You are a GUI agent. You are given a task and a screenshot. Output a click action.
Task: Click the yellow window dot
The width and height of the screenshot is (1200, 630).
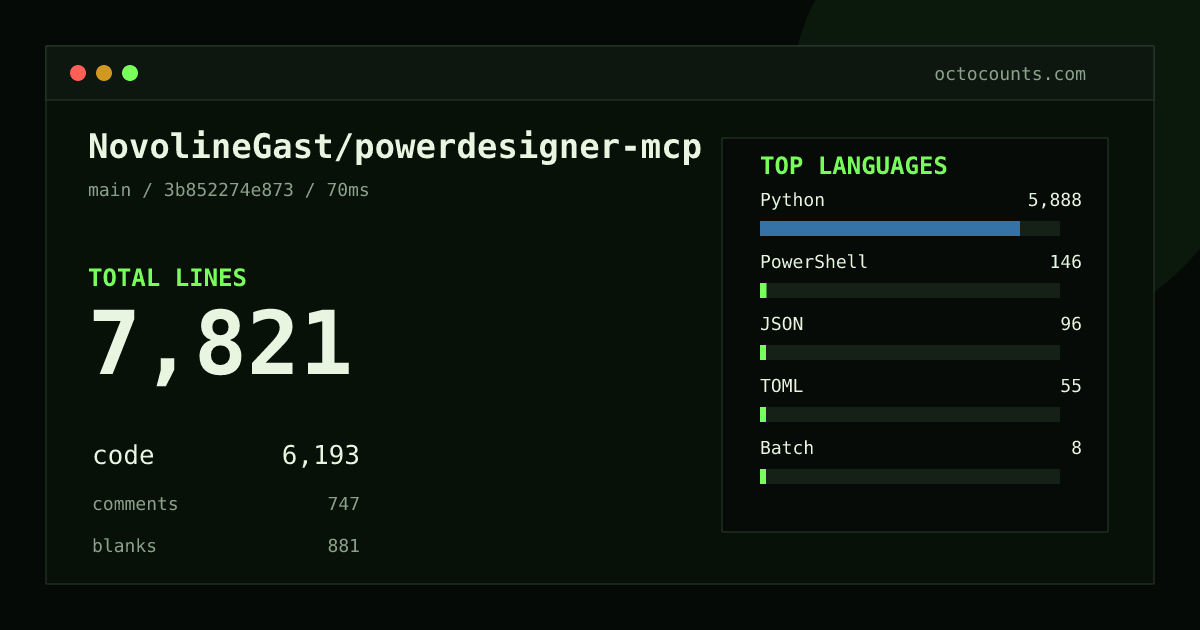click(x=104, y=73)
